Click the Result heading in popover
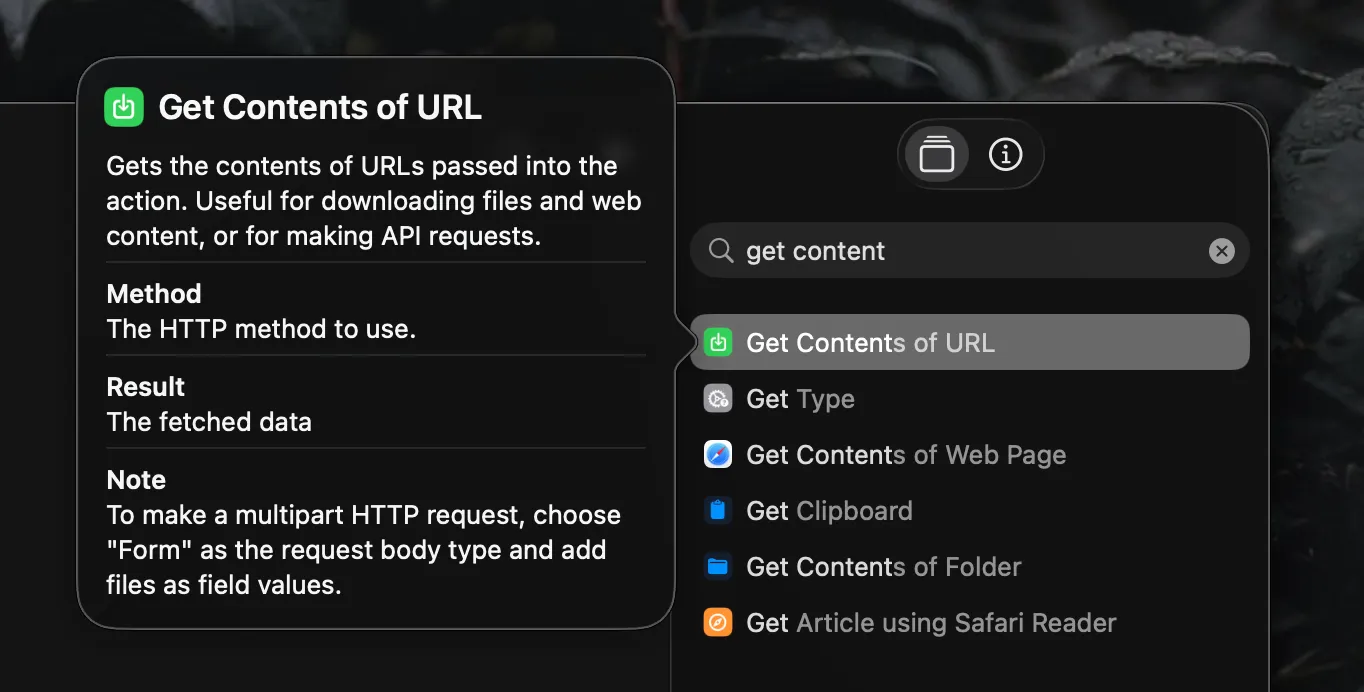 point(146,387)
